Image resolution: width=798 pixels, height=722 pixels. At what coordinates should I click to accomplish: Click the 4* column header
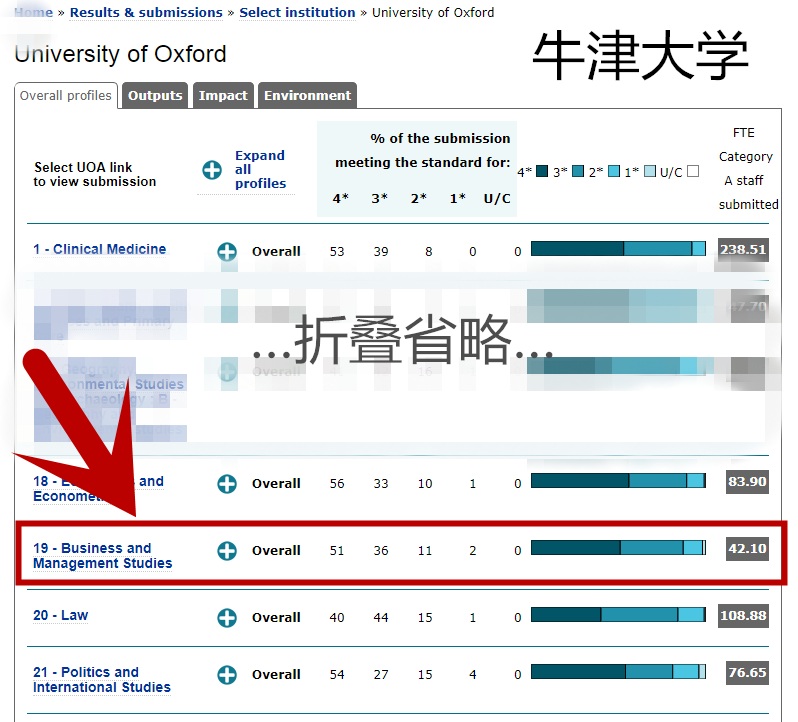coord(340,198)
